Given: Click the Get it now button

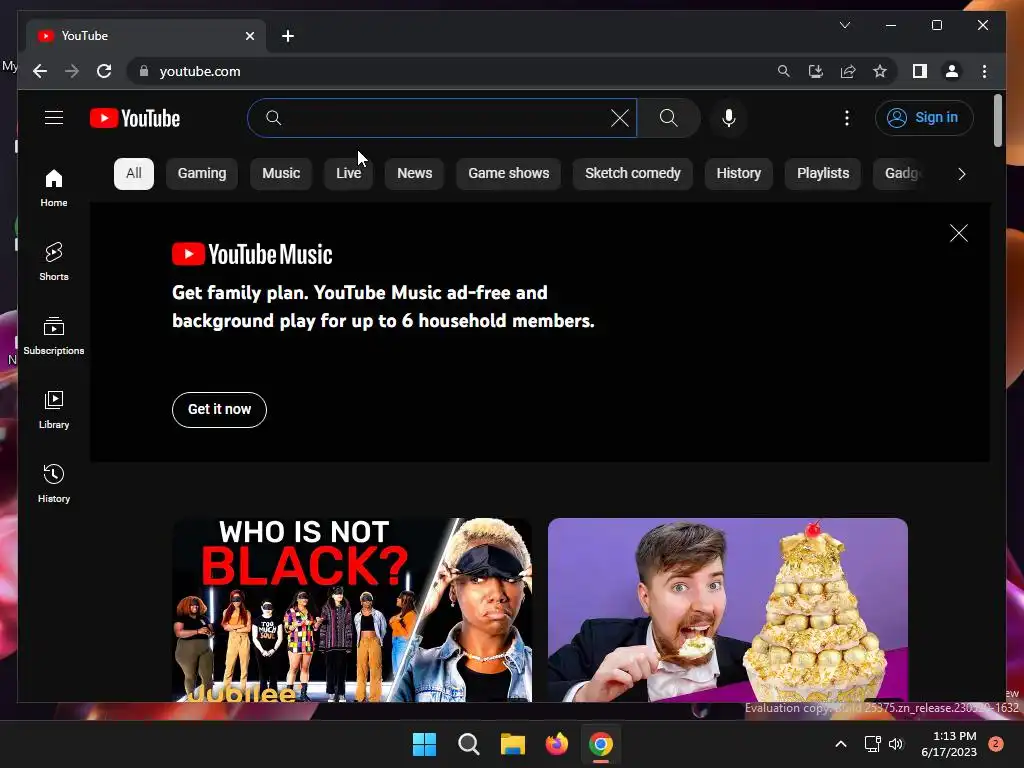Looking at the screenshot, I should tap(219, 409).
